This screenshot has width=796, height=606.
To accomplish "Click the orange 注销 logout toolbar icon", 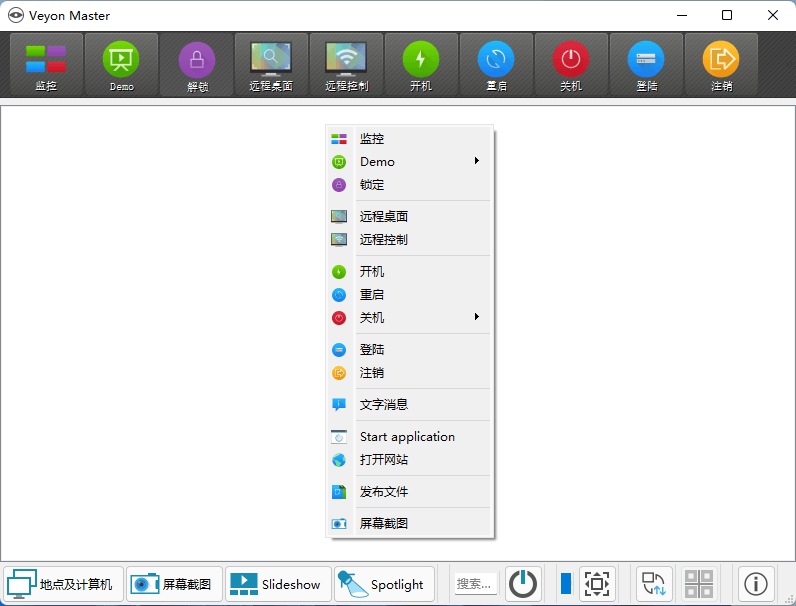I will [x=721, y=66].
